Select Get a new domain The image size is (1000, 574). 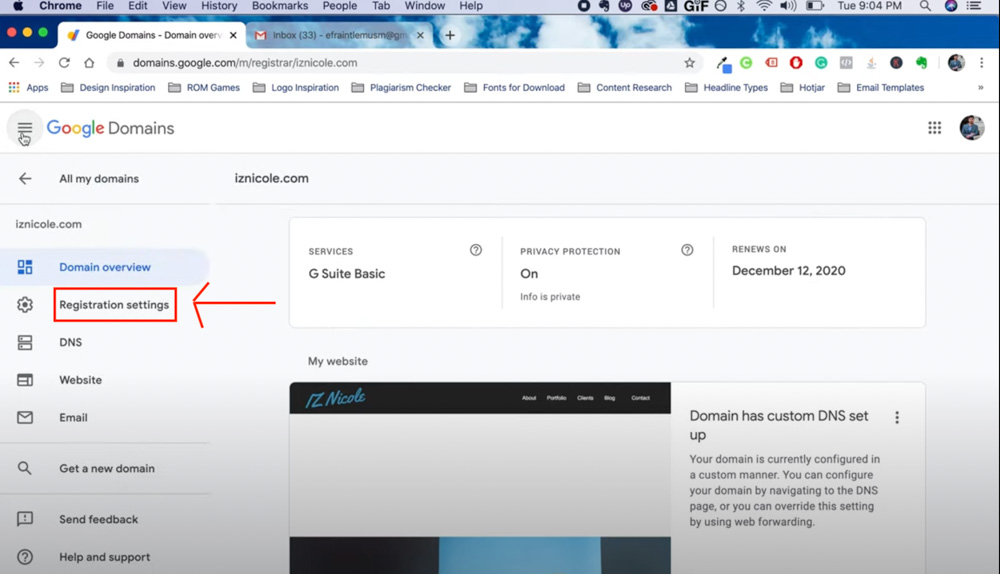[x=107, y=468]
